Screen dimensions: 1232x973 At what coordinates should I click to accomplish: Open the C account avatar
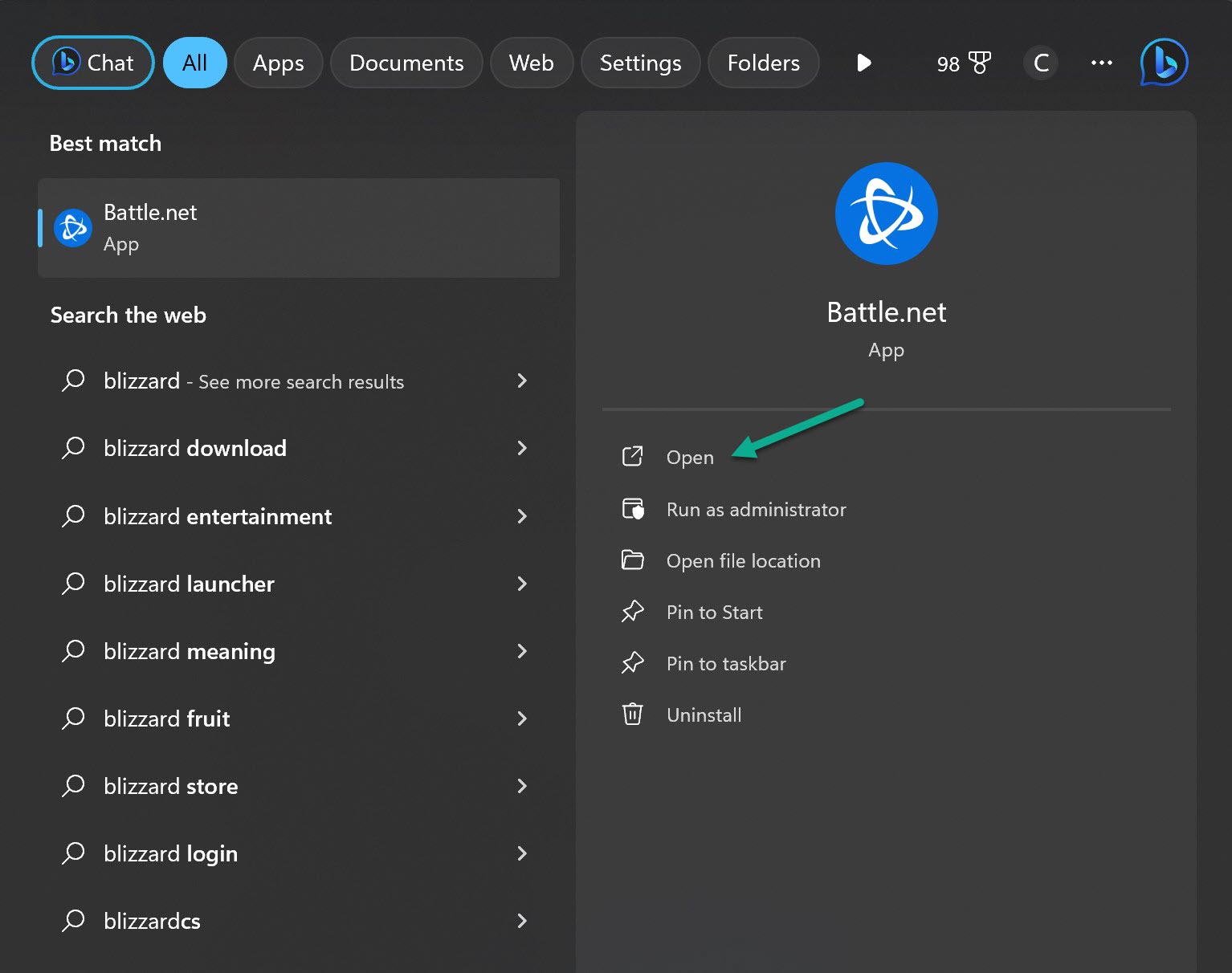1041,63
